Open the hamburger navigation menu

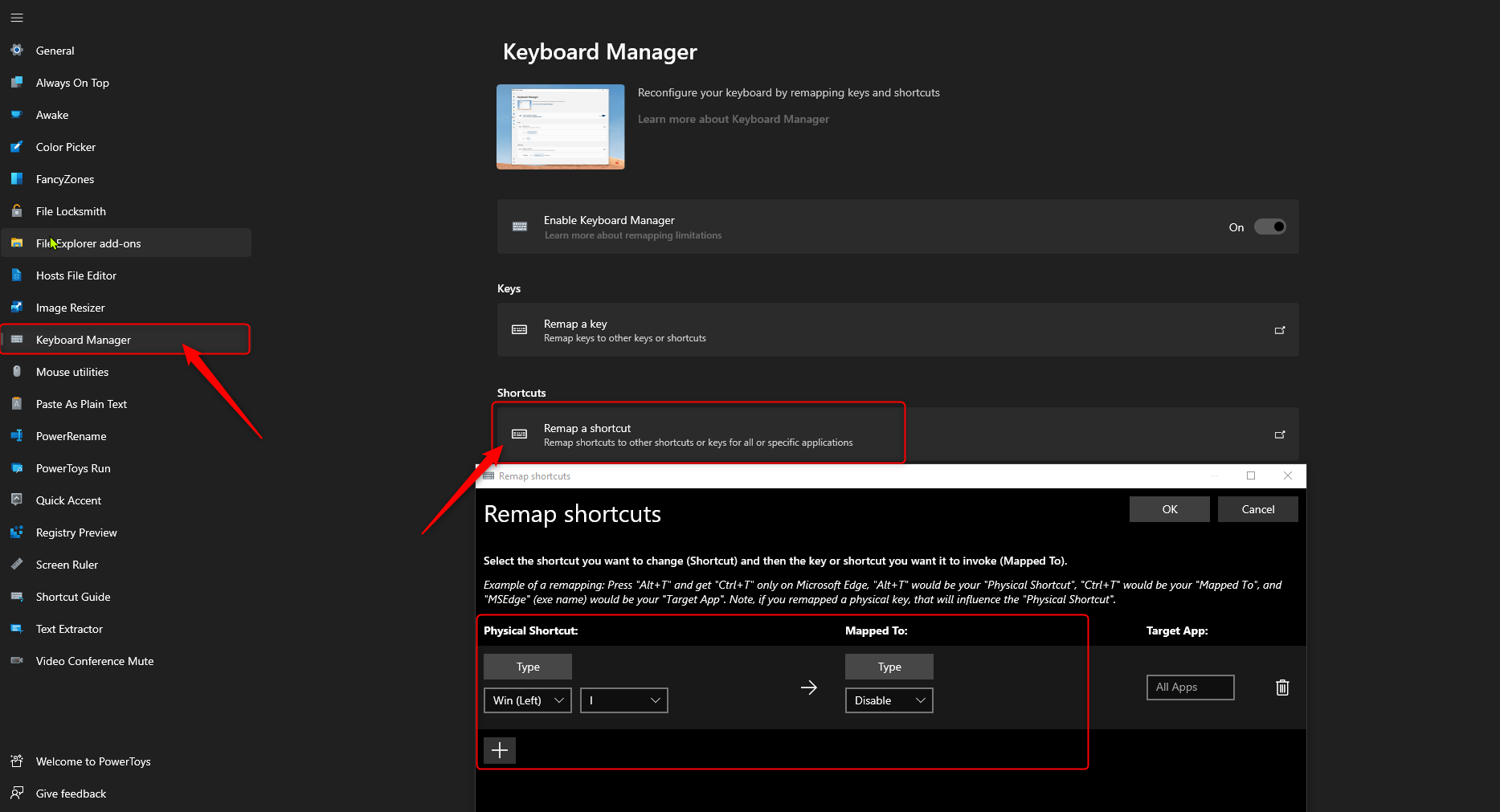click(x=17, y=18)
